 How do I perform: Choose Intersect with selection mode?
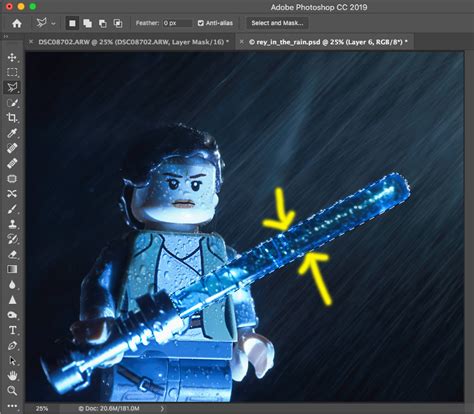[x=118, y=23]
